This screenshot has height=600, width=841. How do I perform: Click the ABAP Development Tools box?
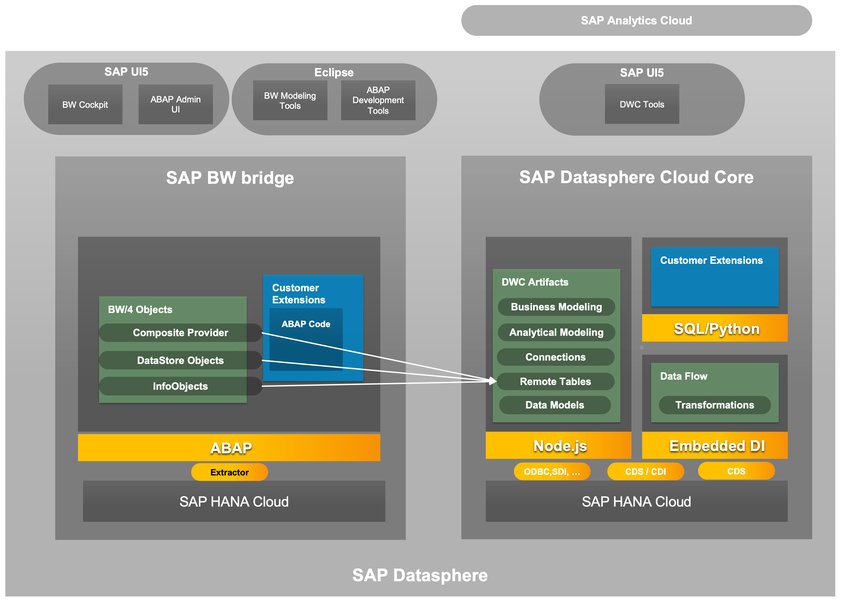(378, 100)
